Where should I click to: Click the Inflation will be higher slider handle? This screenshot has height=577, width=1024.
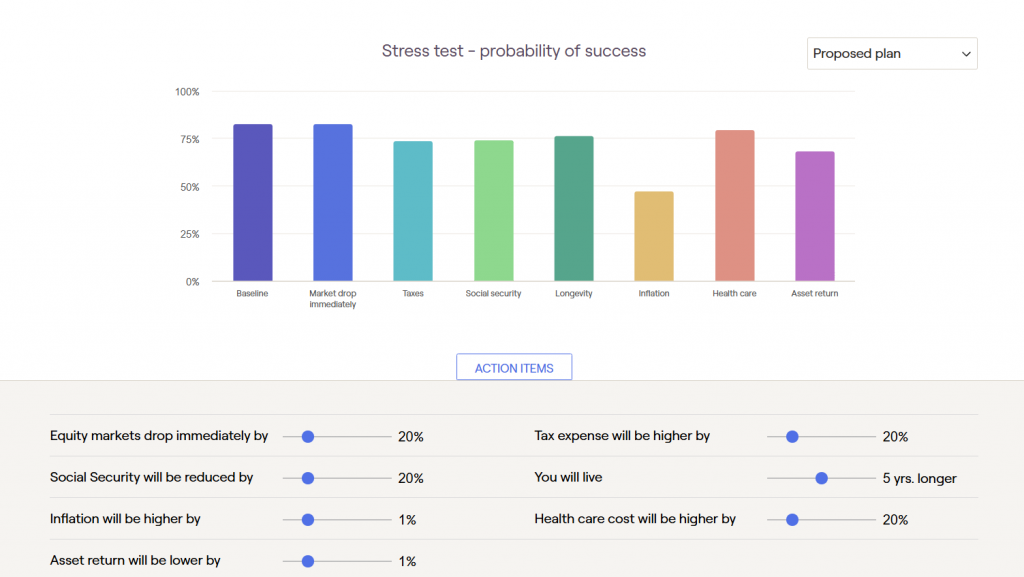(x=308, y=520)
